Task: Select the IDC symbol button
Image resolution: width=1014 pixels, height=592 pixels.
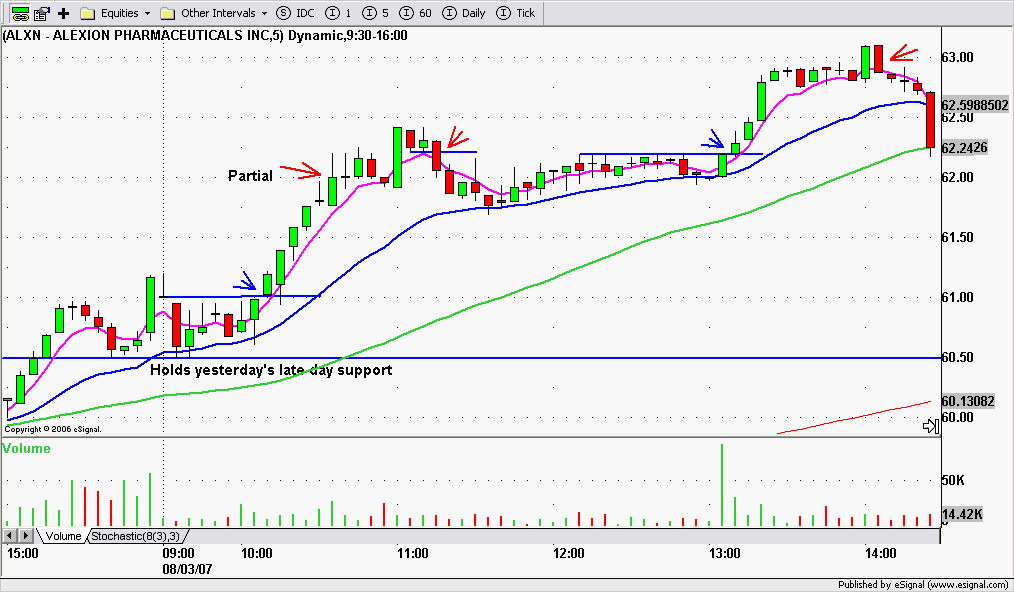Action: 296,13
